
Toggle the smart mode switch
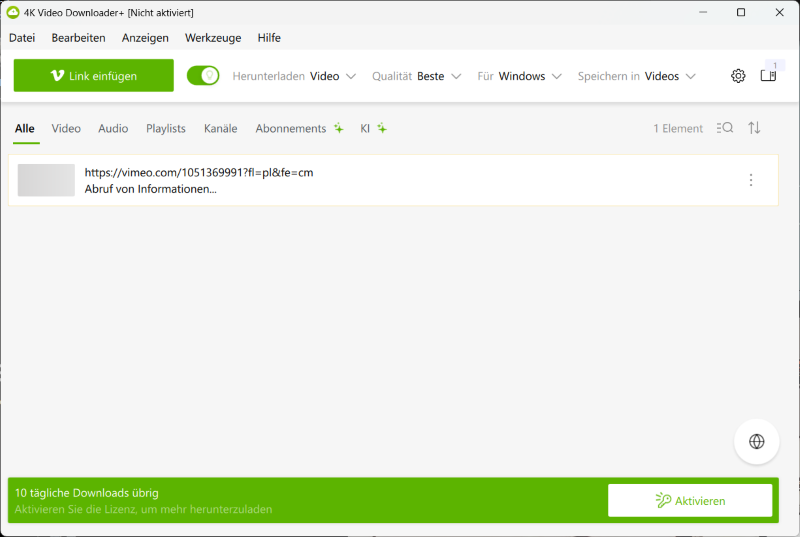pos(203,75)
